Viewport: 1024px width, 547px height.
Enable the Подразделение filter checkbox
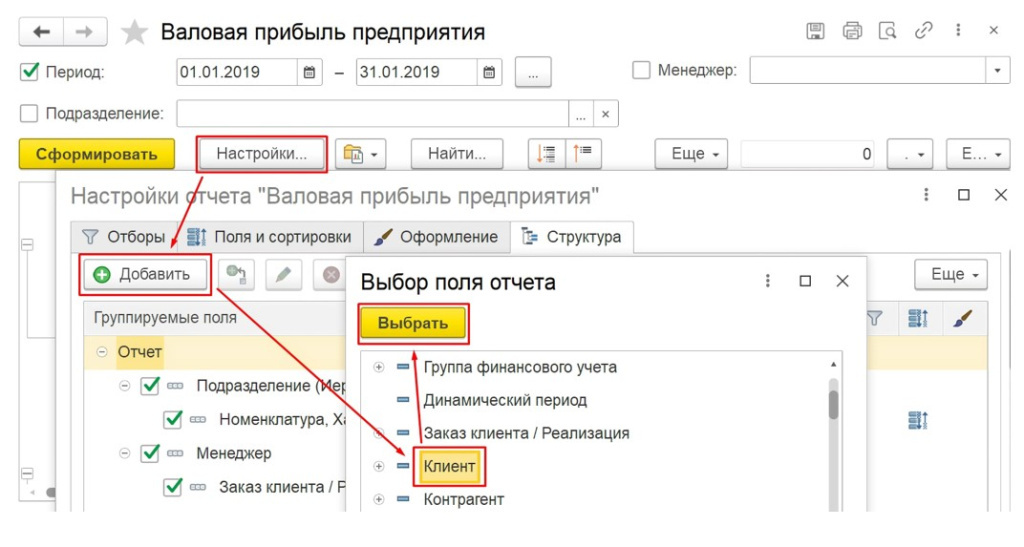[29, 113]
